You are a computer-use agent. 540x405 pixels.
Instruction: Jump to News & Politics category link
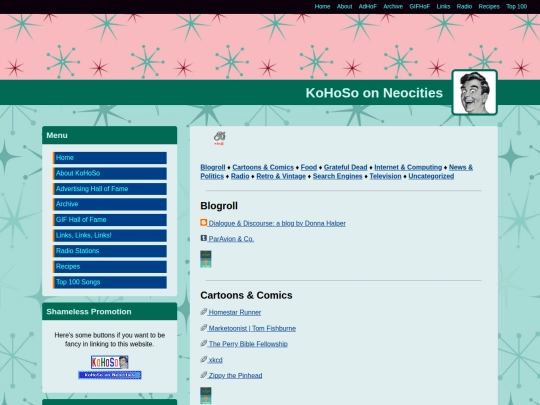tap(461, 167)
